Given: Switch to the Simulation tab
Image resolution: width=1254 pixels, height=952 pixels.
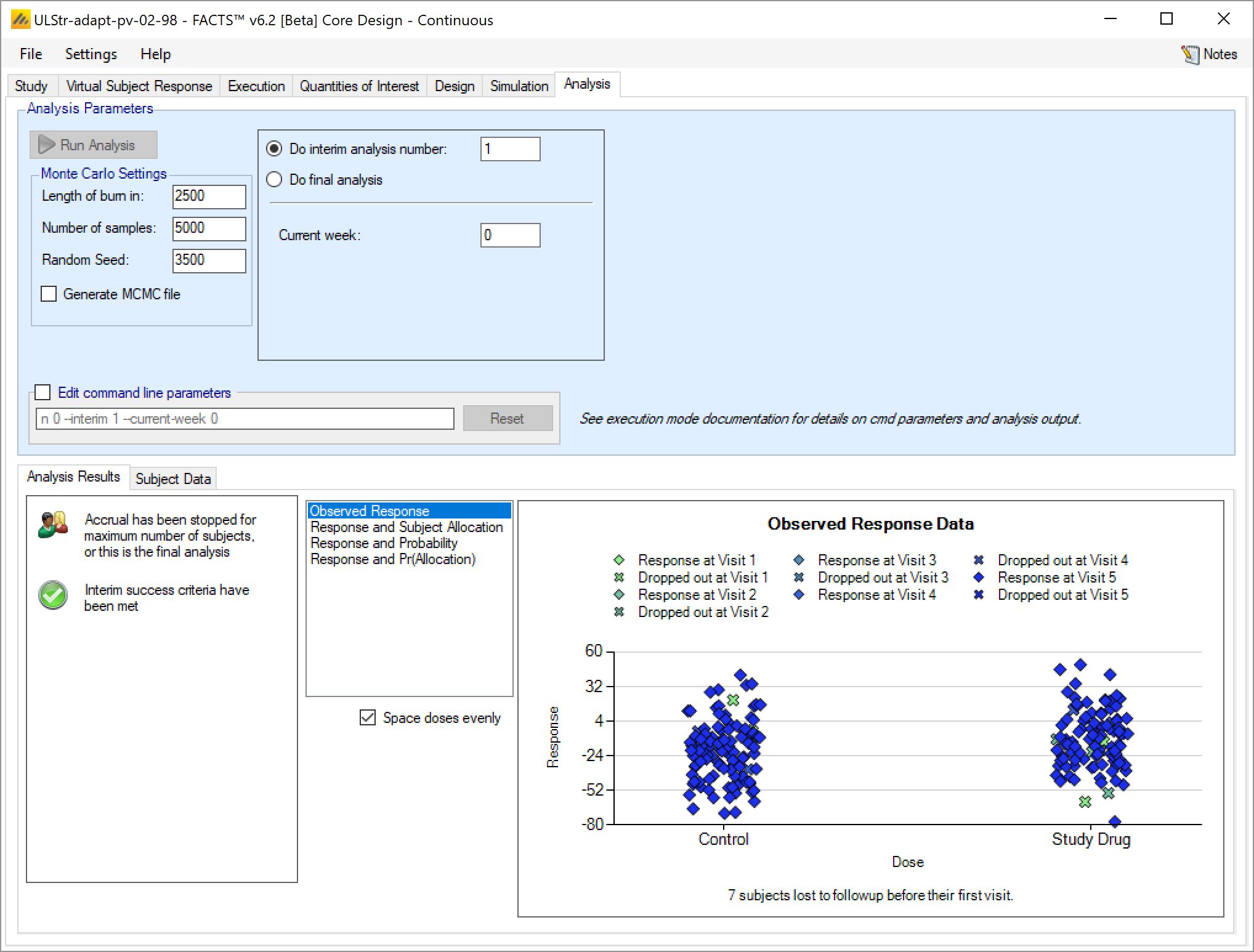Looking at the screenshot, I should coord(519,86).
